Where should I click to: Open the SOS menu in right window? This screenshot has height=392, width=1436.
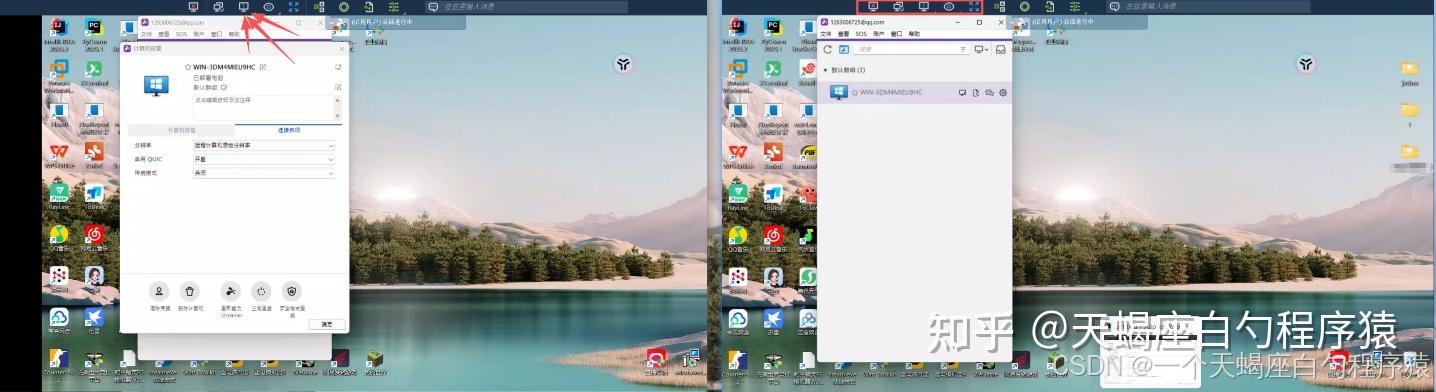point(861,34)
